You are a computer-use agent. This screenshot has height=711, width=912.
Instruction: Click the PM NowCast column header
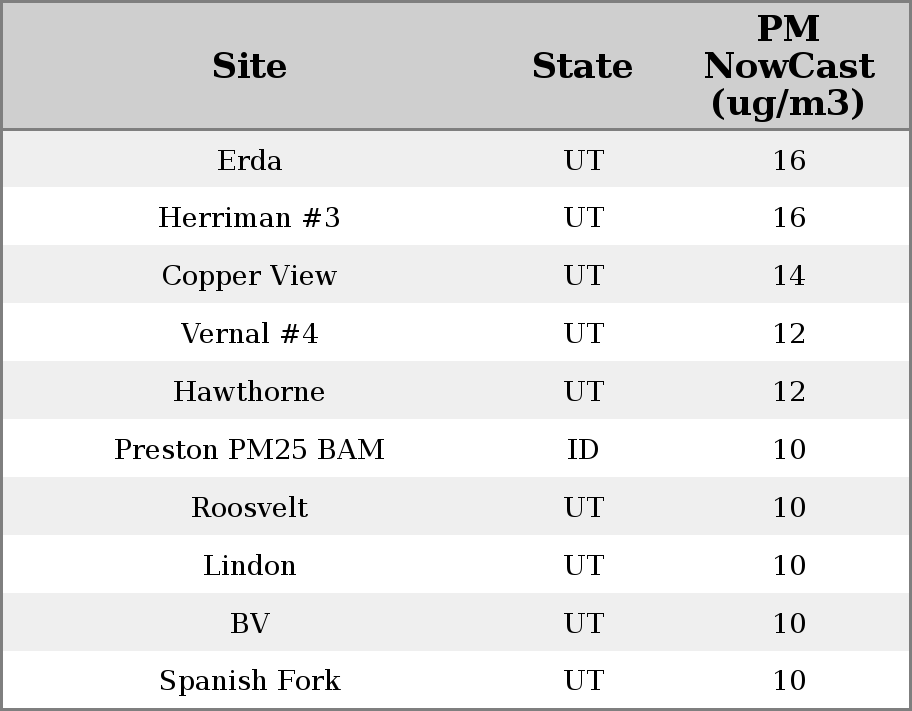788,66
